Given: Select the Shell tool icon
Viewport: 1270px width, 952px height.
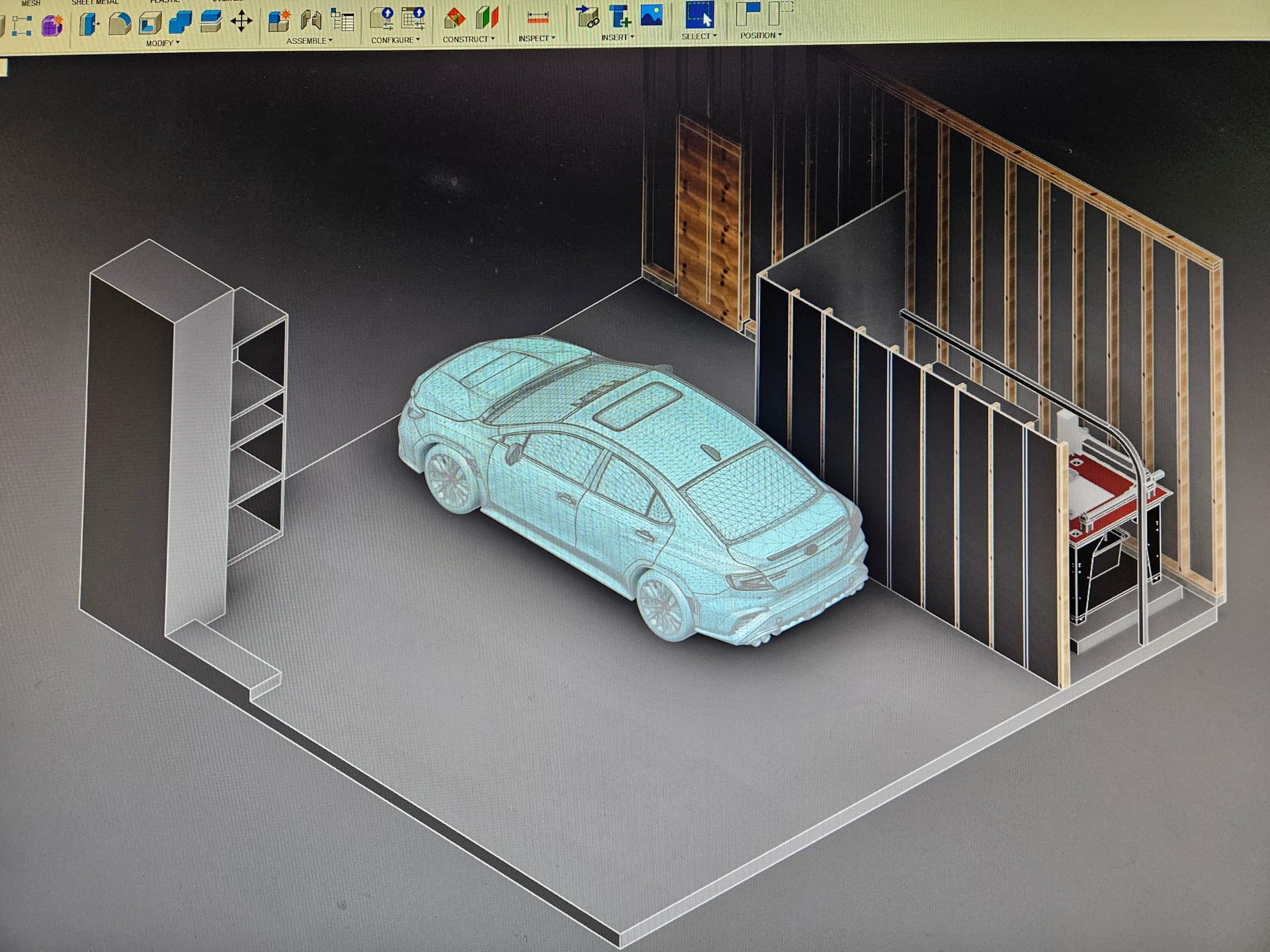Looking at the screenshot, I should point(149,24).
